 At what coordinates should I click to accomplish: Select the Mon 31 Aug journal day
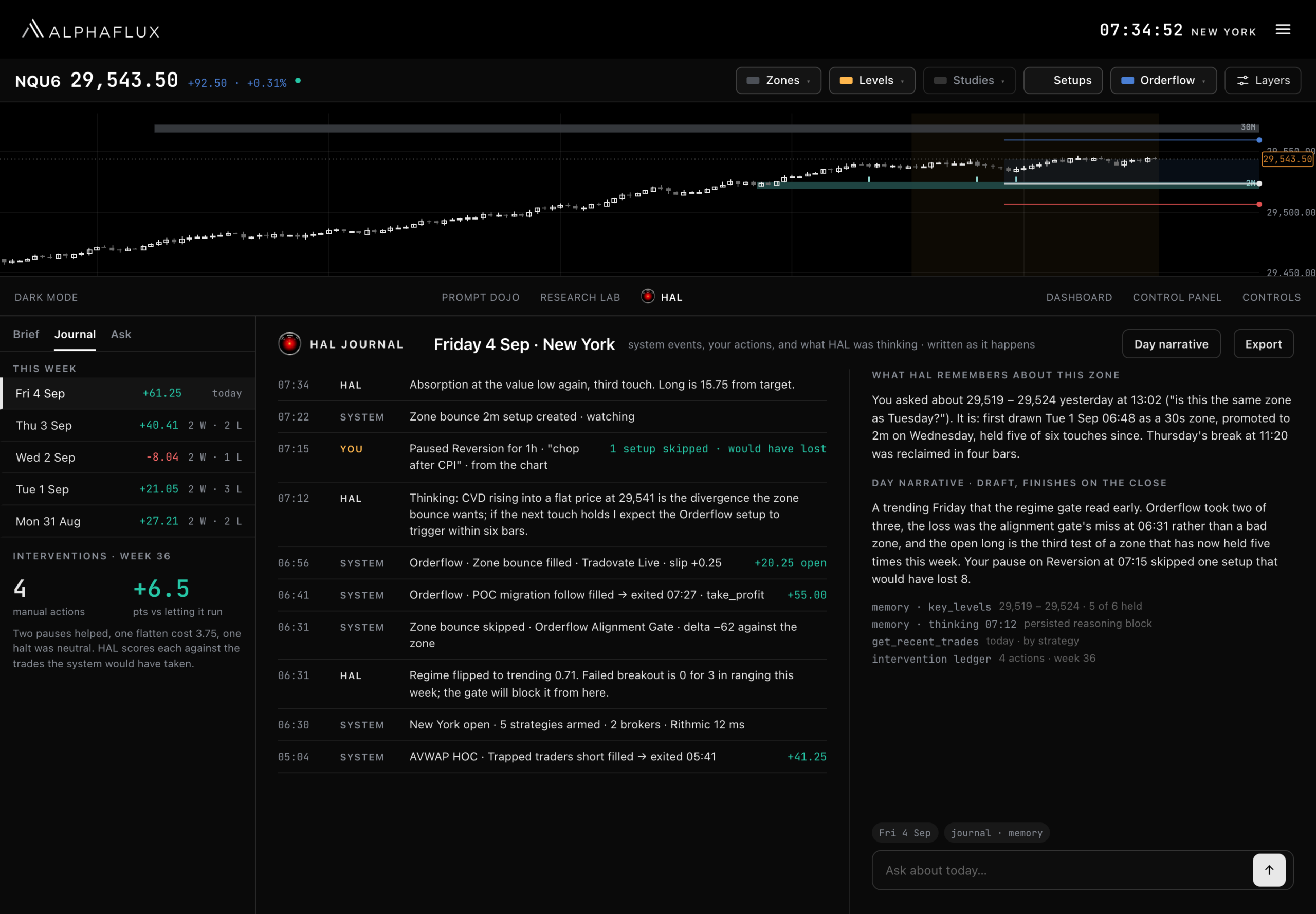pyautogui.click(x=127, y=521)
